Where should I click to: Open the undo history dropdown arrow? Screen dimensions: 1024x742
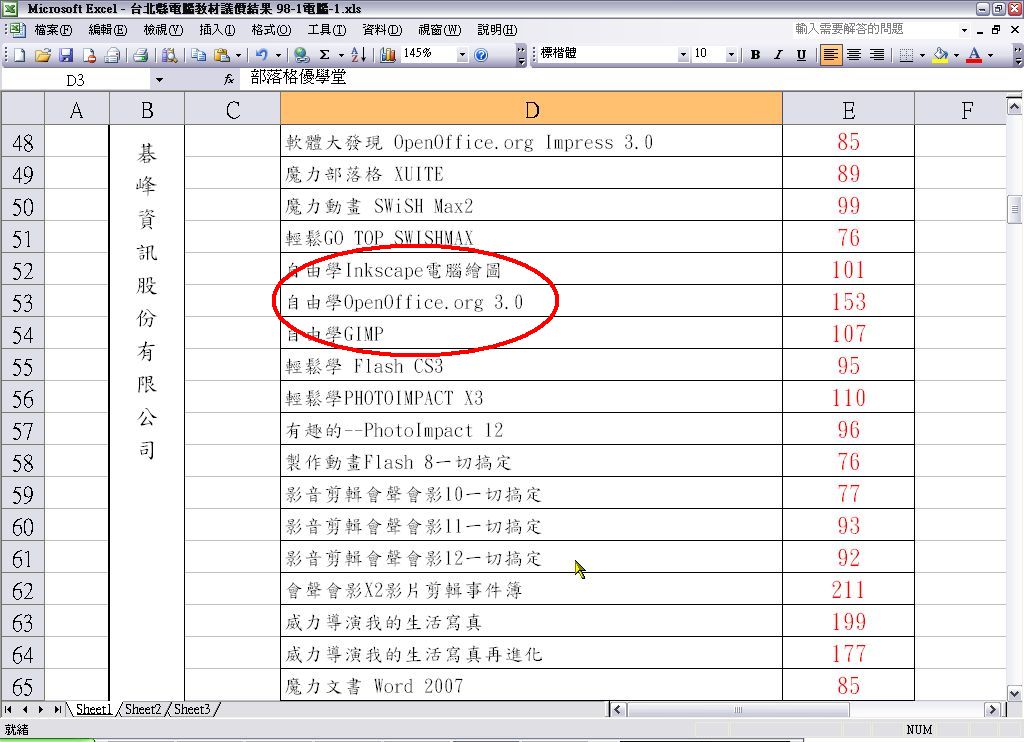278,56
